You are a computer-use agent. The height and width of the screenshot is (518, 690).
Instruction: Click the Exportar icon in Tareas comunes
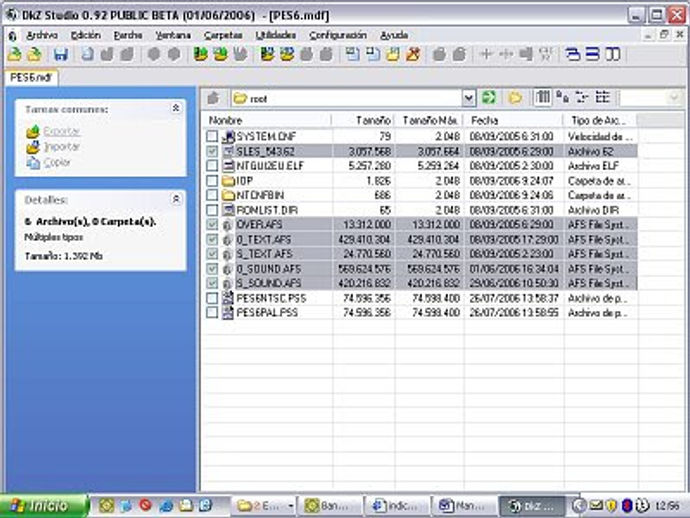pyautogui.click(x=33, y=132)
